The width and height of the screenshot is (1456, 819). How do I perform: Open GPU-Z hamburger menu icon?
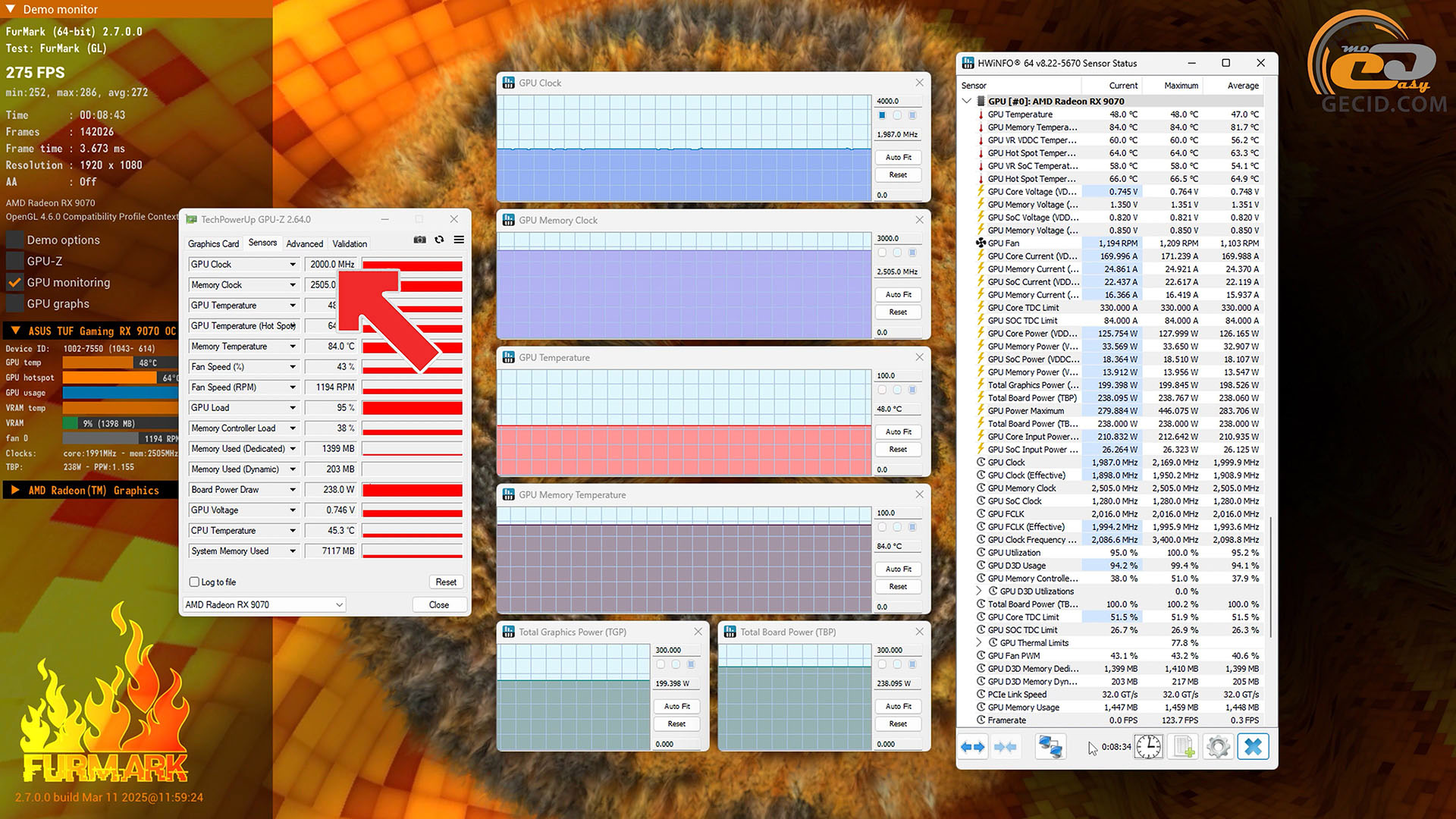tap(459, 240)
